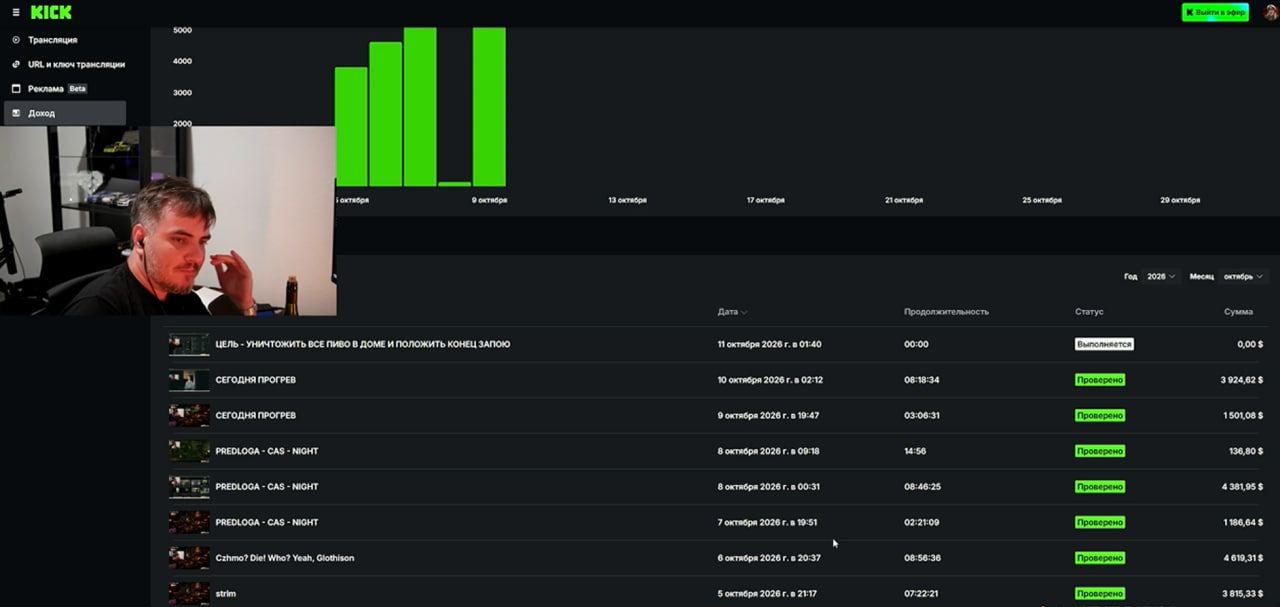Viewport: 1280px width, 607px height.
Task: Click the Статус column header
Action: 1089,312
